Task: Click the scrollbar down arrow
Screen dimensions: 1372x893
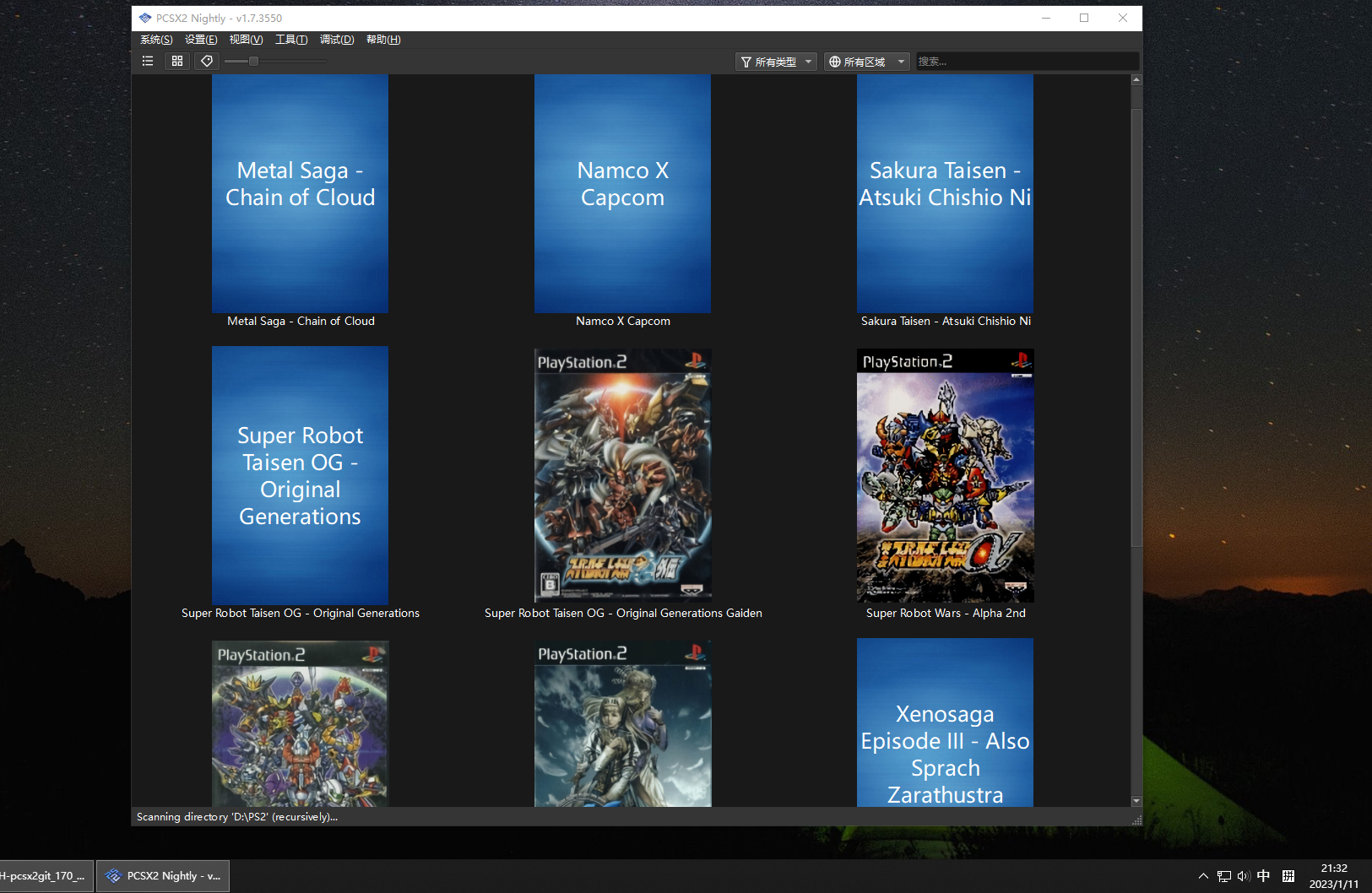Action: click(1136, 801)
